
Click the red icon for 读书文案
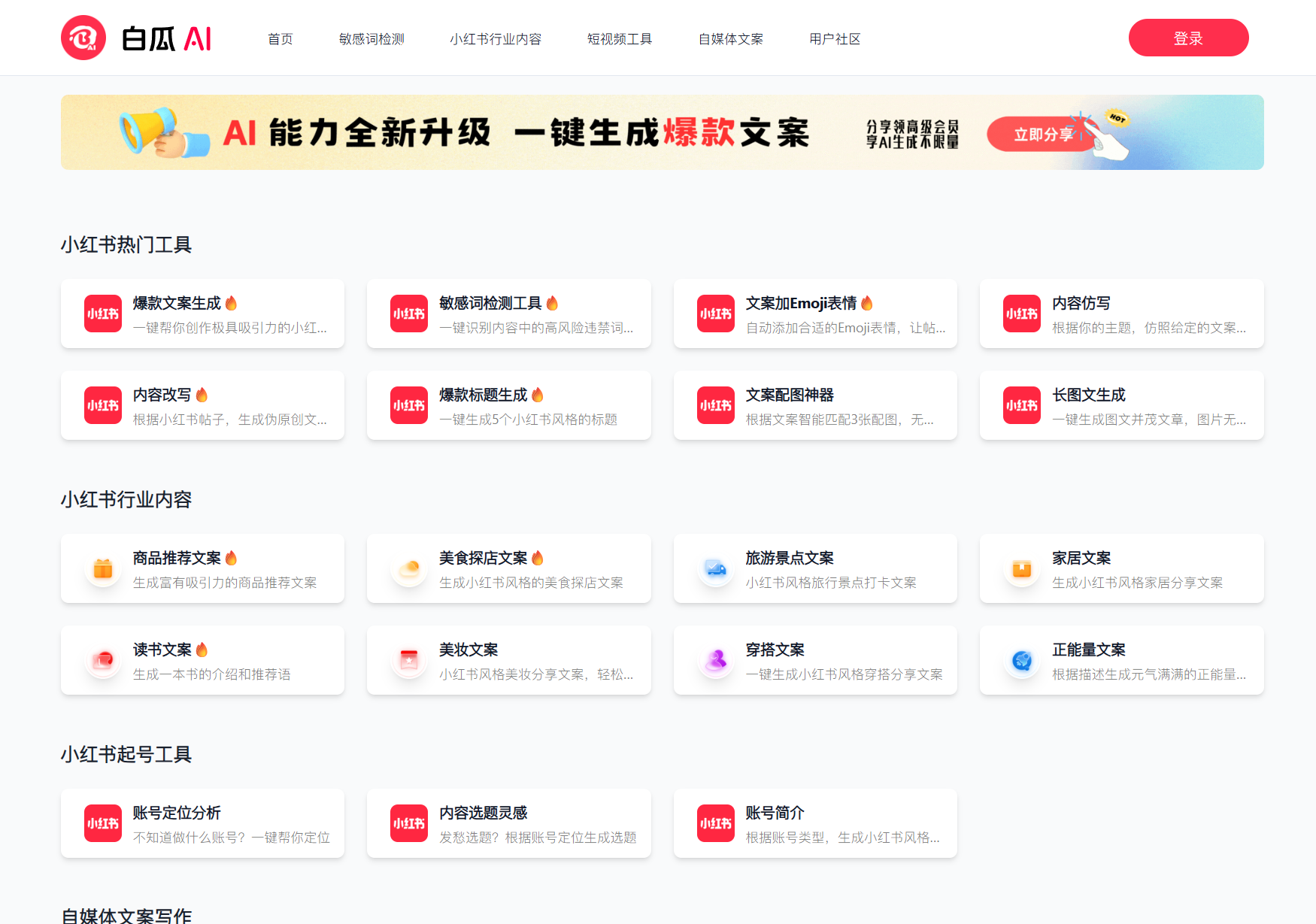point(103,660)
